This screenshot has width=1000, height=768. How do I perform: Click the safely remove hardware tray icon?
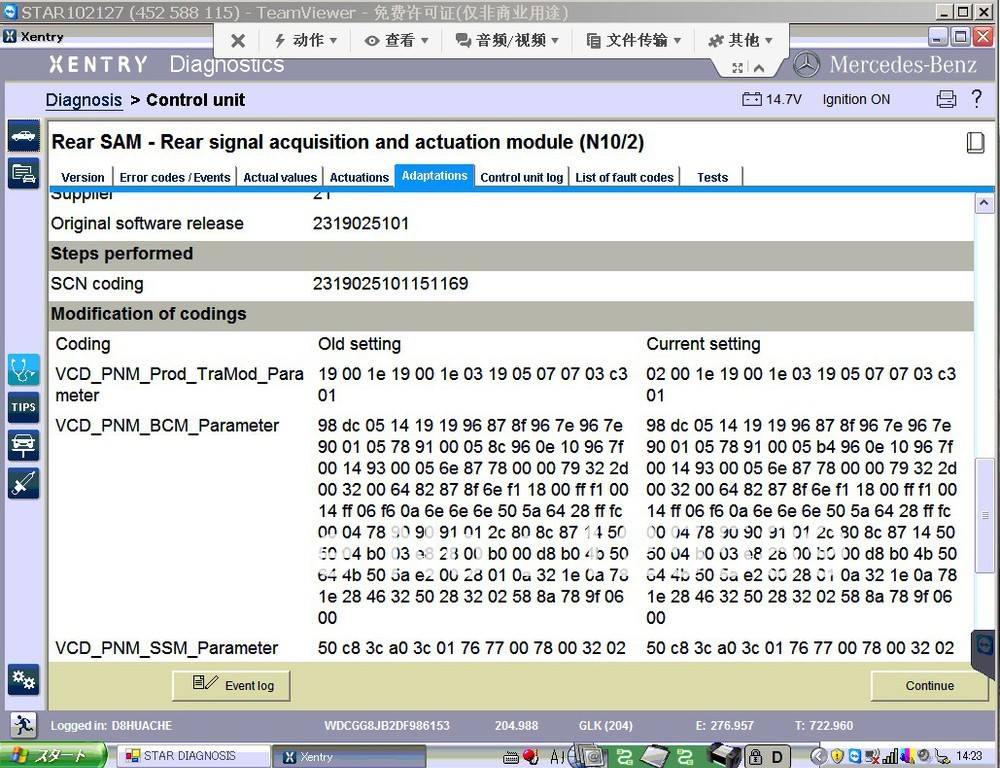point(941,757)
